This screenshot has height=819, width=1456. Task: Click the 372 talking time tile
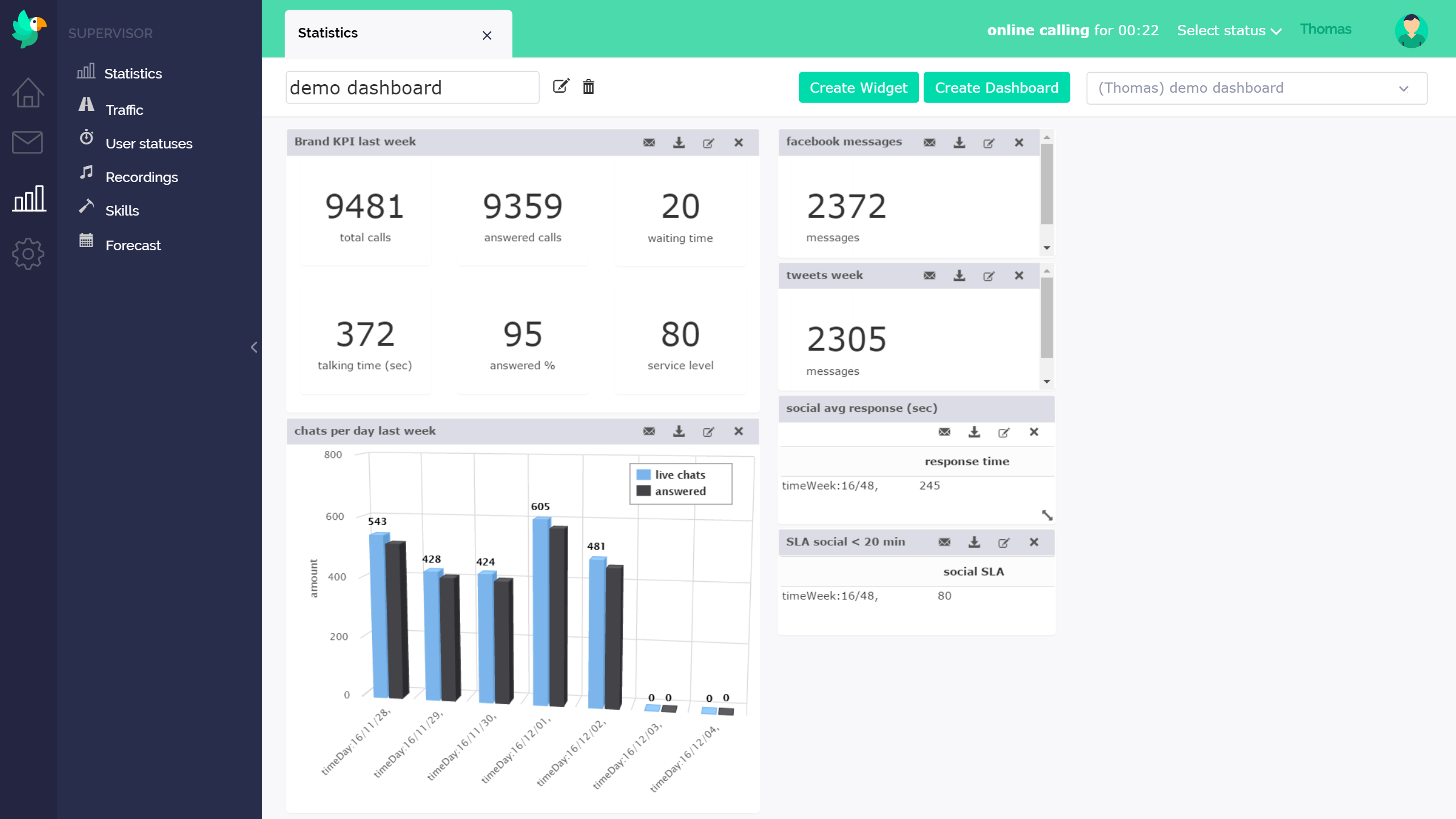point(365,341)
